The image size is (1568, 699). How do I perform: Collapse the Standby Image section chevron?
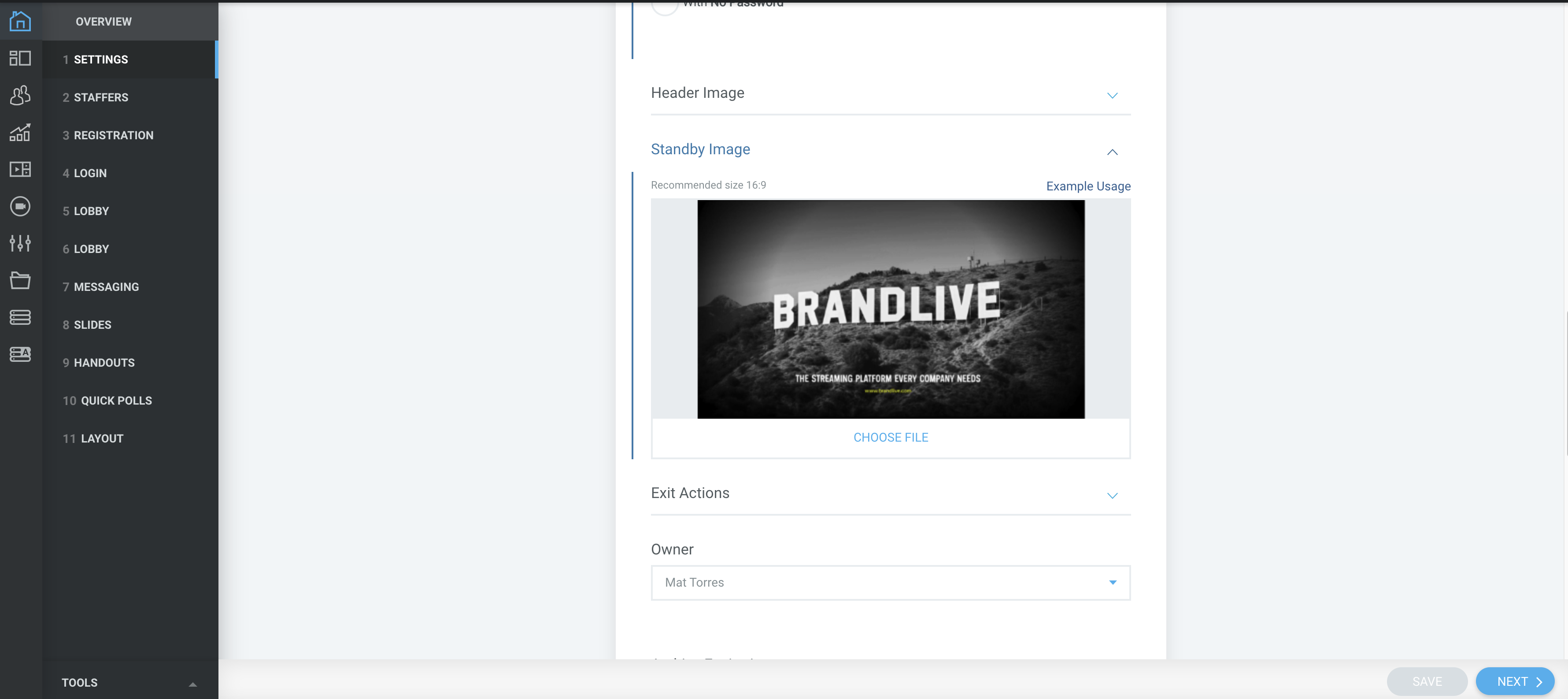pyautogui.click(x=1112, y=152)
